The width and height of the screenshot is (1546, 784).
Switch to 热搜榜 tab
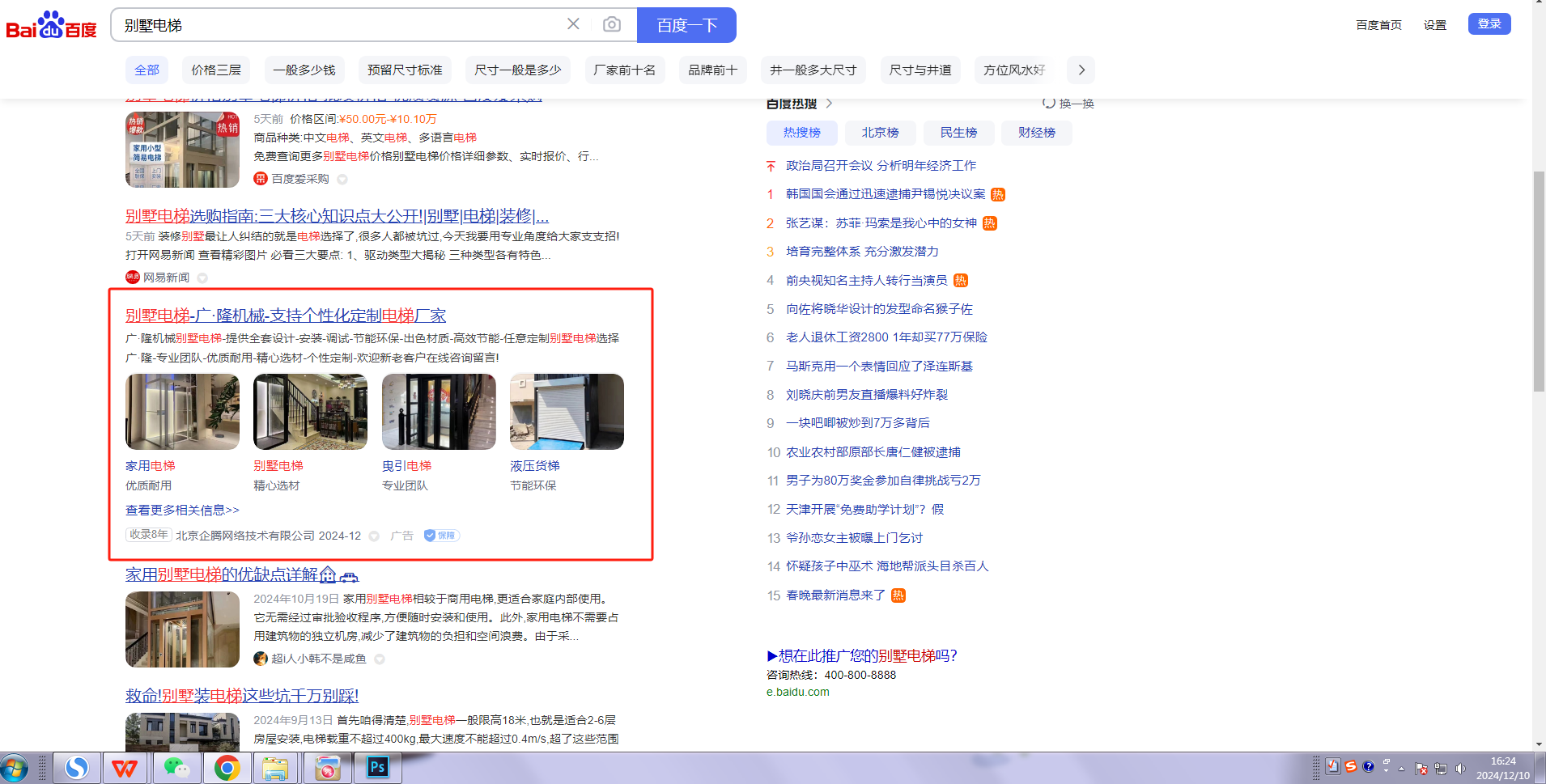[x=802, y=133]
